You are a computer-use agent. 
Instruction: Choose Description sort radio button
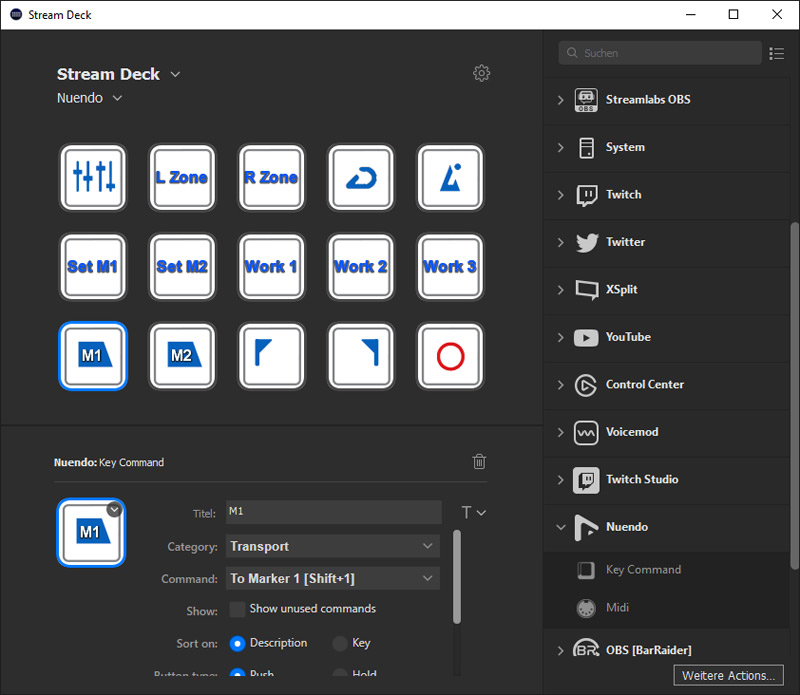(238, 643)
